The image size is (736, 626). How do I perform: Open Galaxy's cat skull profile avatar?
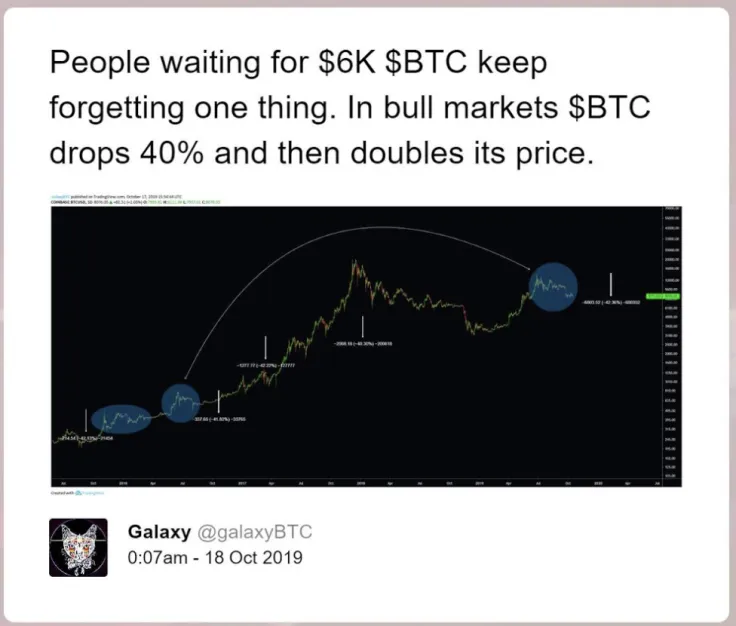(x=78, y=548)
